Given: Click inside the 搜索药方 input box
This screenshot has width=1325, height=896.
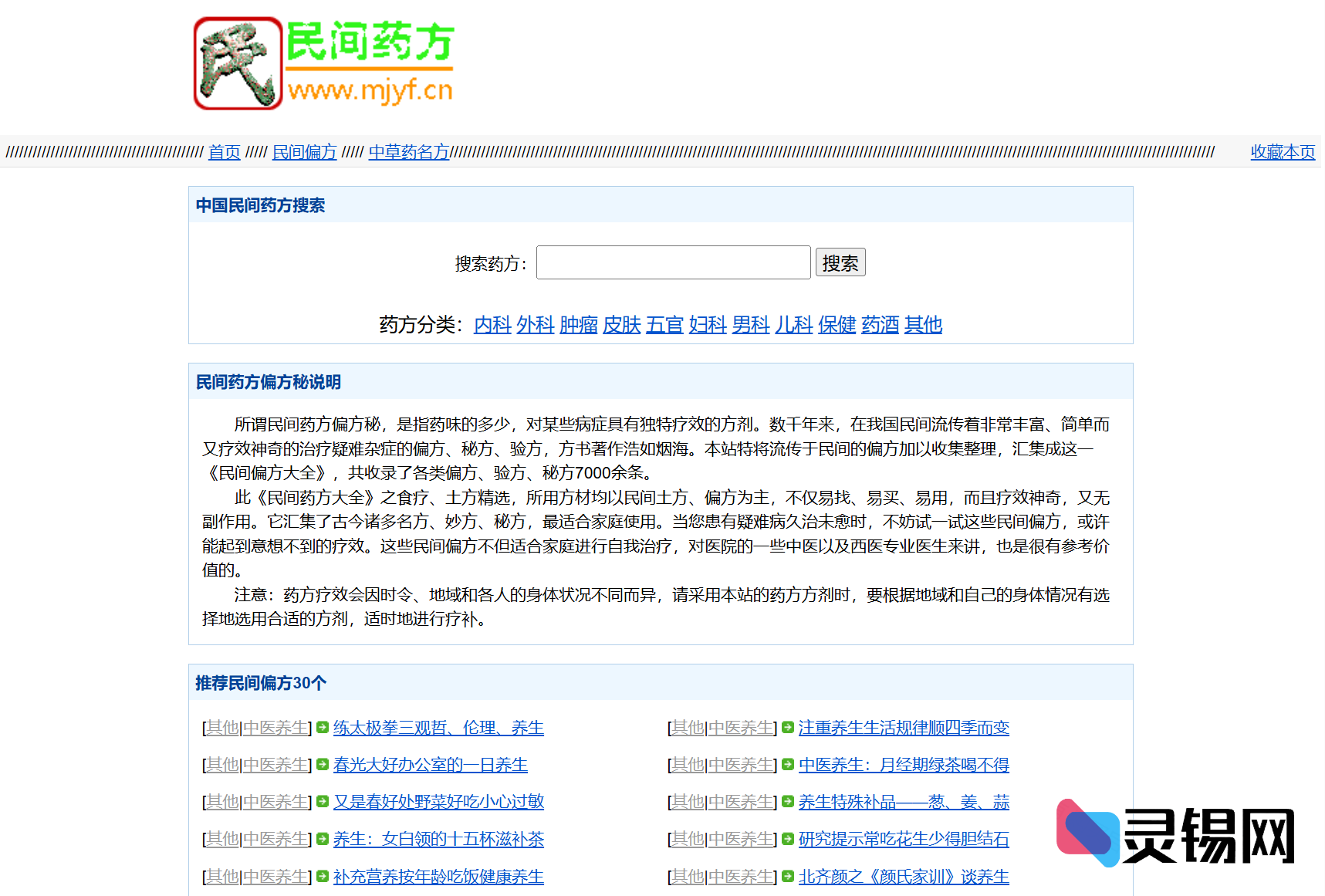Looking at the screenshot, I should [673, 262].
